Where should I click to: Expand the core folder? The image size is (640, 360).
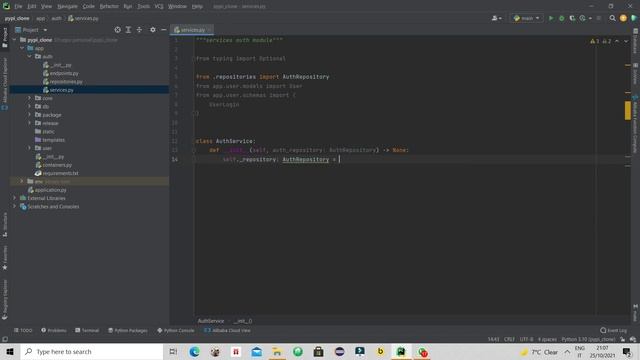[x=29, y=98]
